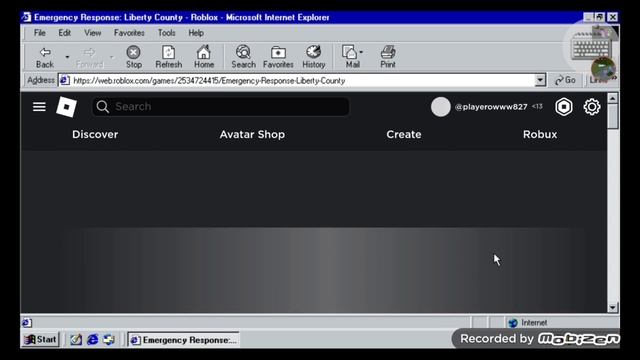Open the Favorites menu in menu bar
Screen dimensions: 640x360
point(129,33)
